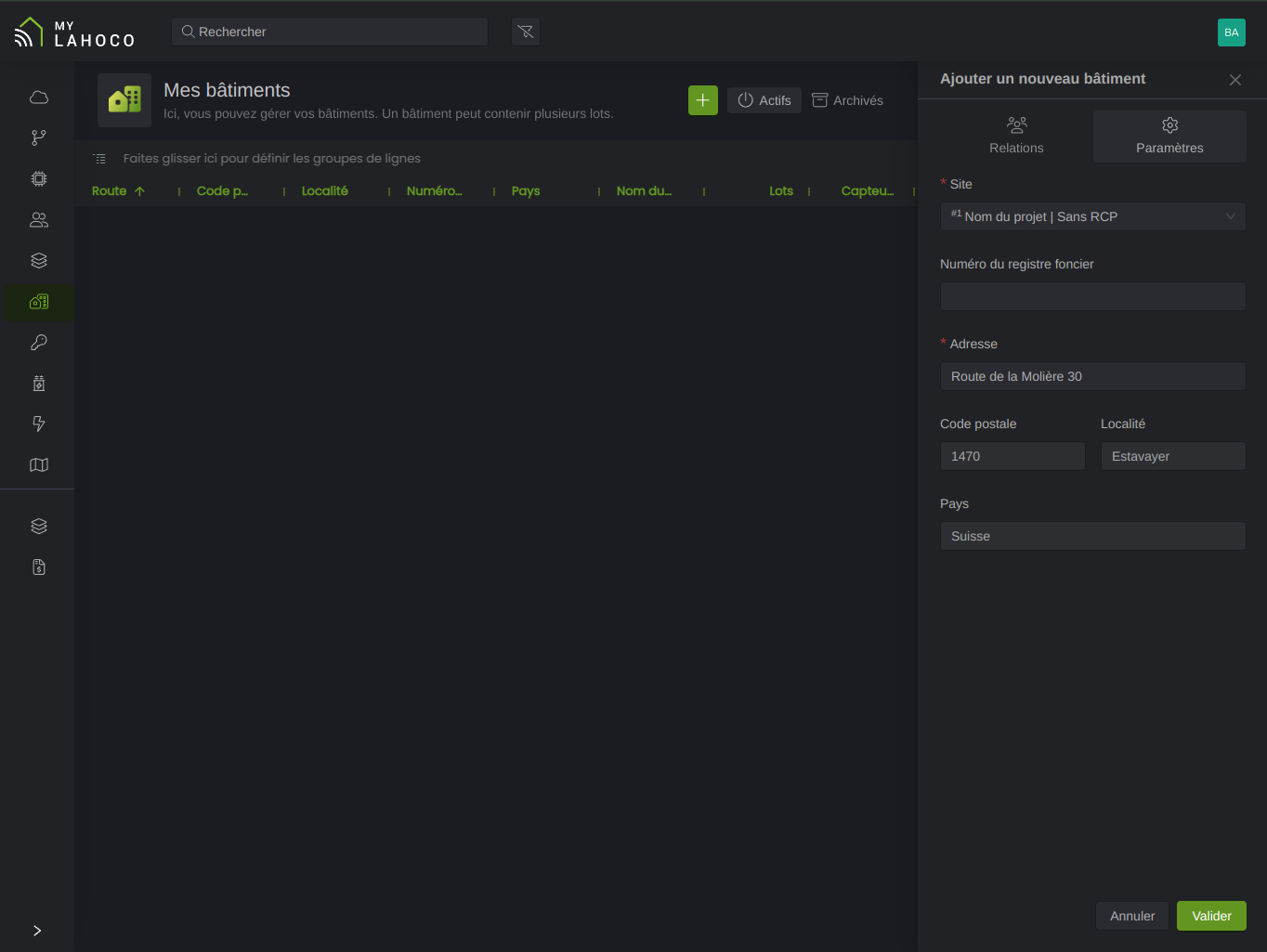The image size is (1267, 952).
Task: Click the BA user avatar
Action: (1231, 33)
